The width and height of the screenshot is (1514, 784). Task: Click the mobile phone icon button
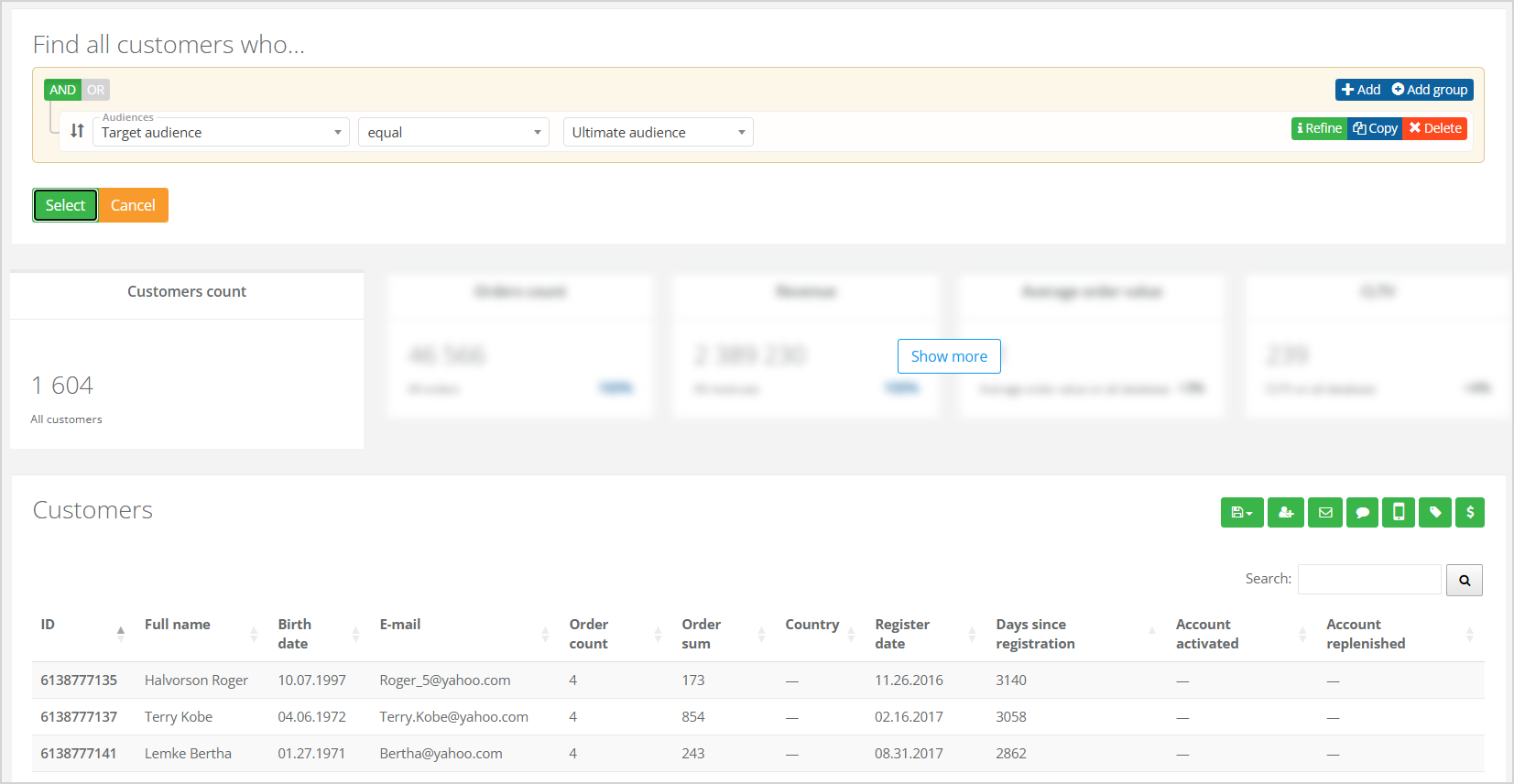(x=1399, y=513)
